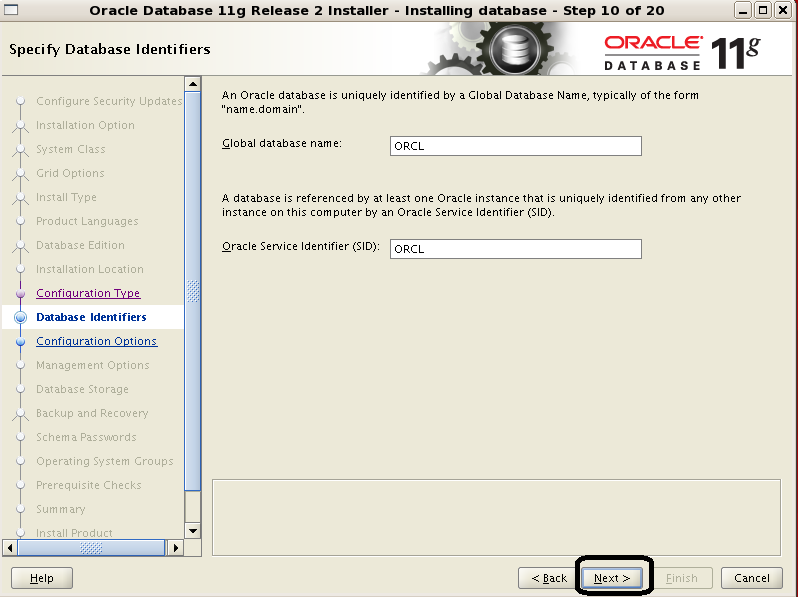Click the Database Identifiers step bullet icon

pos(19,318)
